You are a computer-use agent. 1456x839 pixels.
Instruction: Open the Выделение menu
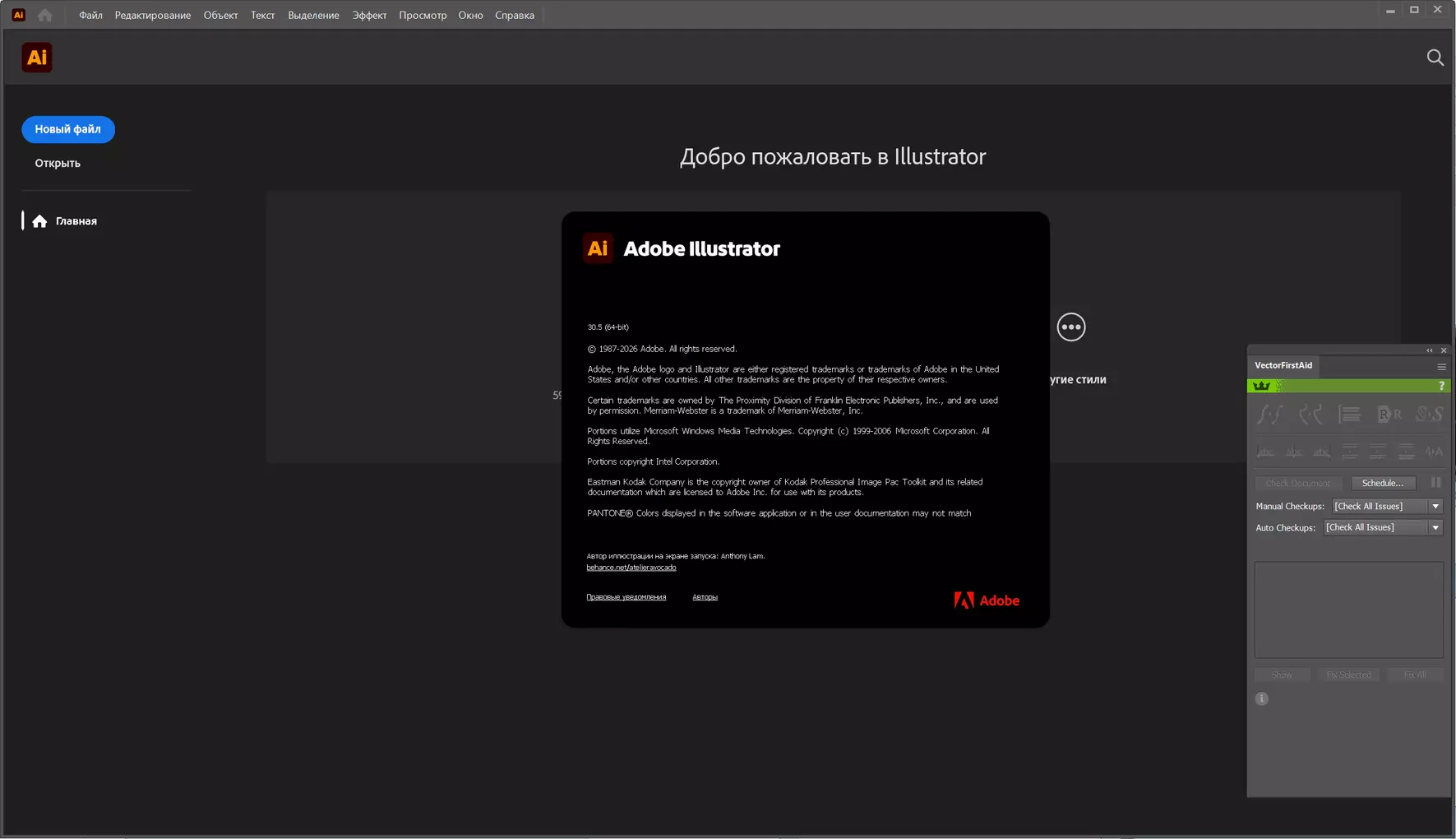pos(313,15)
